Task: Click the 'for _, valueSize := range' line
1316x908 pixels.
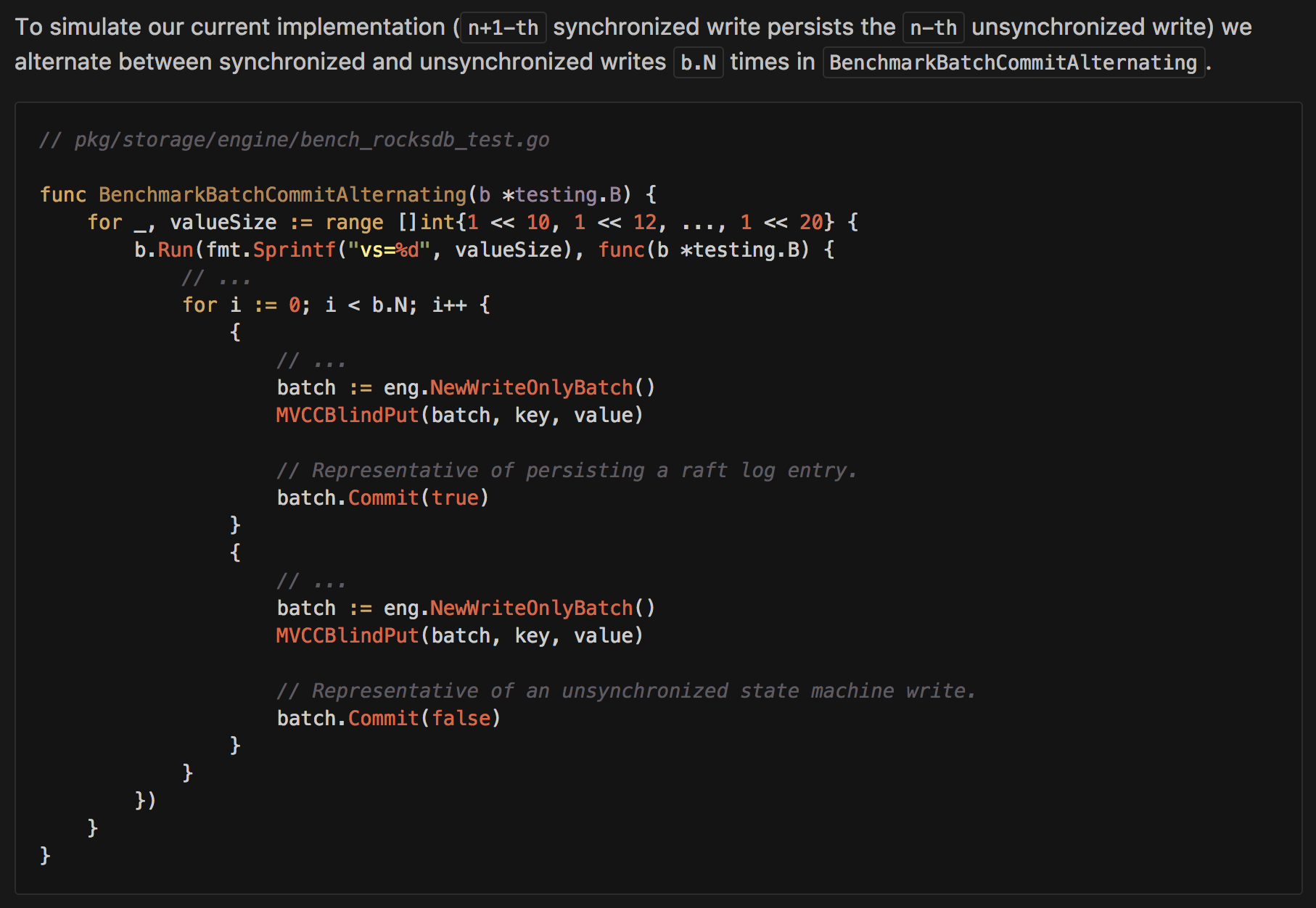Action: click(x=473, y=222)
